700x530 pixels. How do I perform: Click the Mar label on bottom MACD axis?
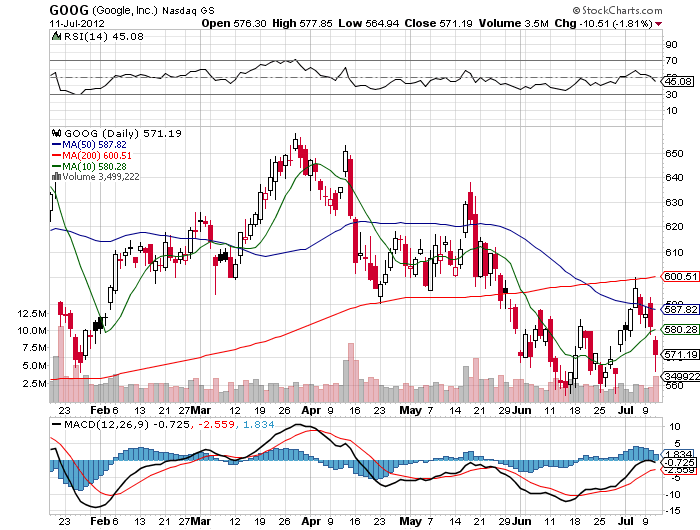coord(200,521)
